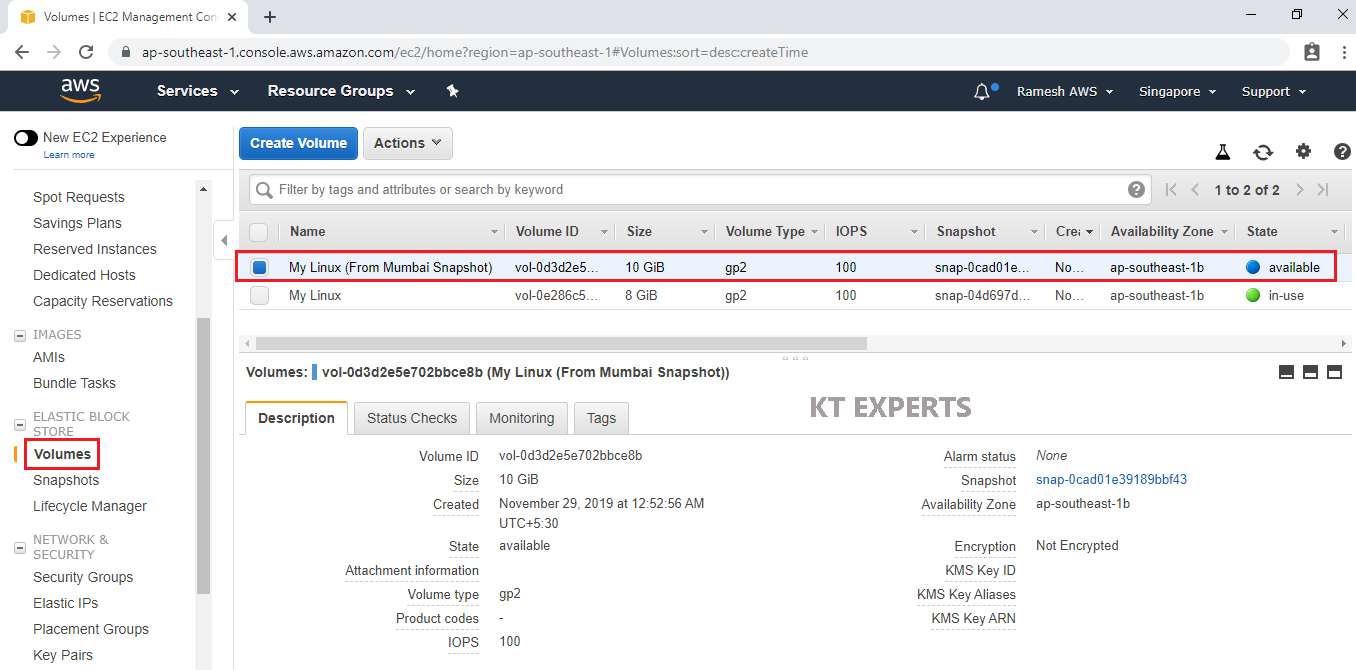Open the Services menu
The width and height of the screenshot is (1356, 670).
click(198, 91)
